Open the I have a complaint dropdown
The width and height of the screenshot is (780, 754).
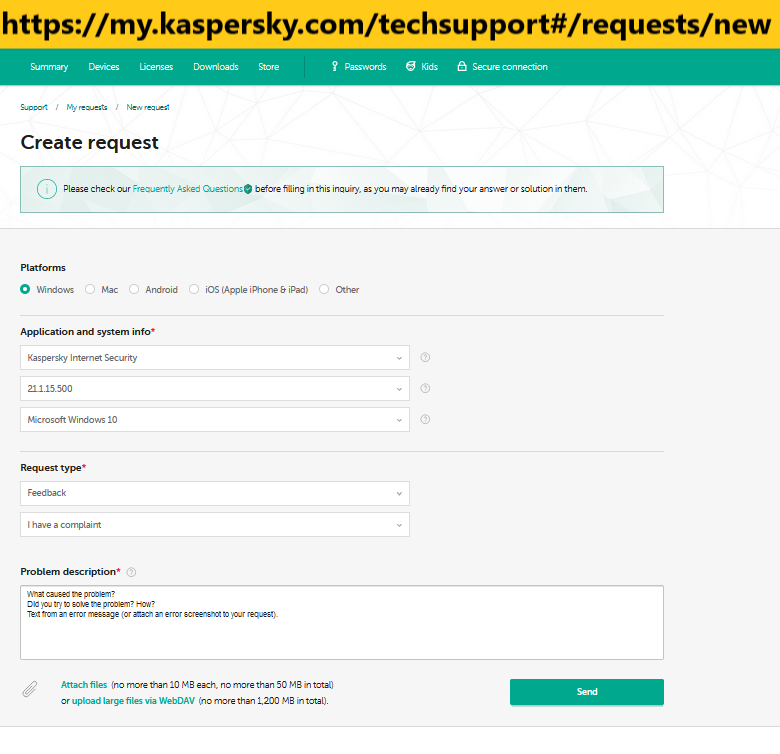(215, 525)
